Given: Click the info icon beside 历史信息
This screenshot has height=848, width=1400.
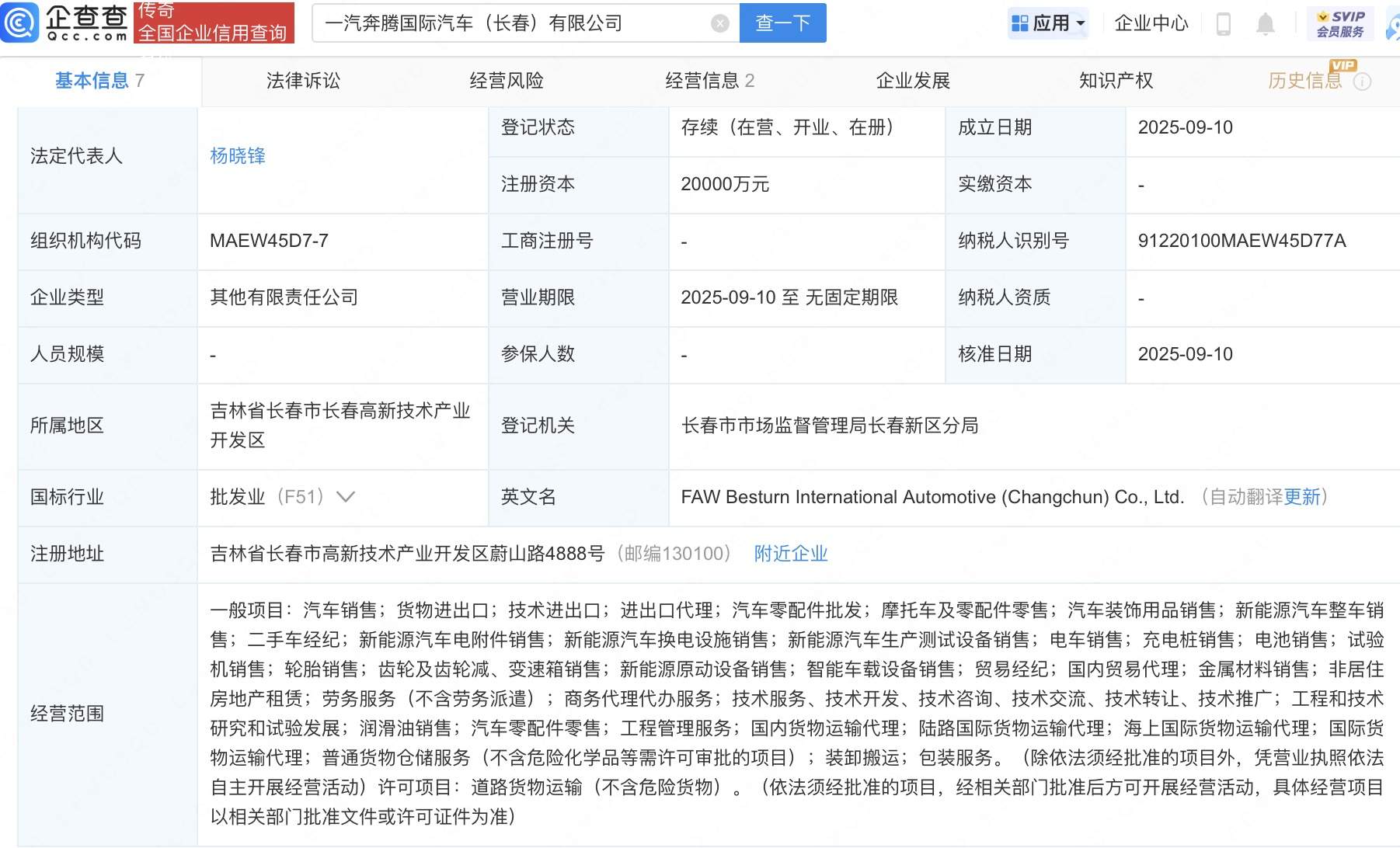Looking at the screenshot, I should click(1362, 82).
